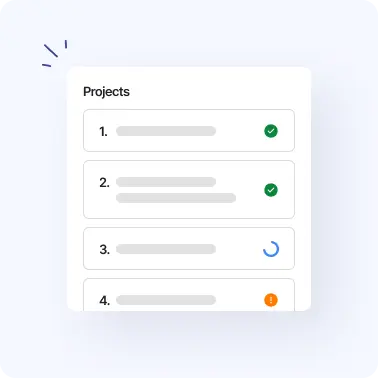
Task: Open project 4 list card
Action: tap(189, 295)
